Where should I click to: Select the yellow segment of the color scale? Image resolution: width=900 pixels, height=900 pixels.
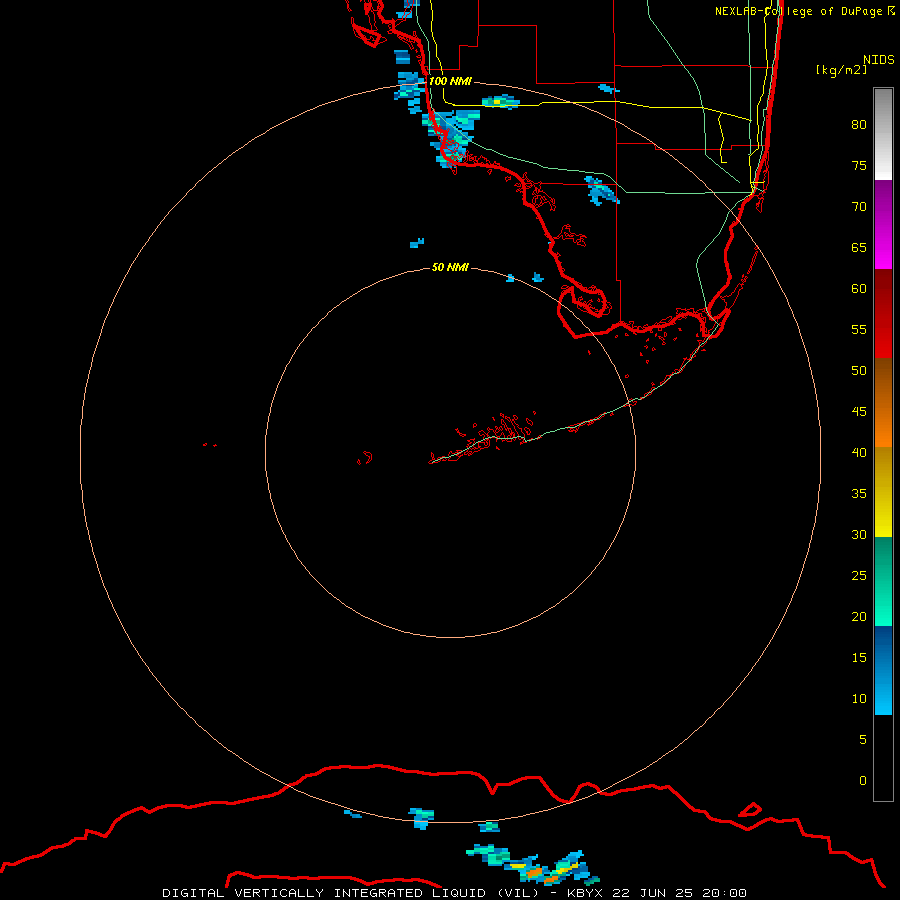tap(883, 492)
